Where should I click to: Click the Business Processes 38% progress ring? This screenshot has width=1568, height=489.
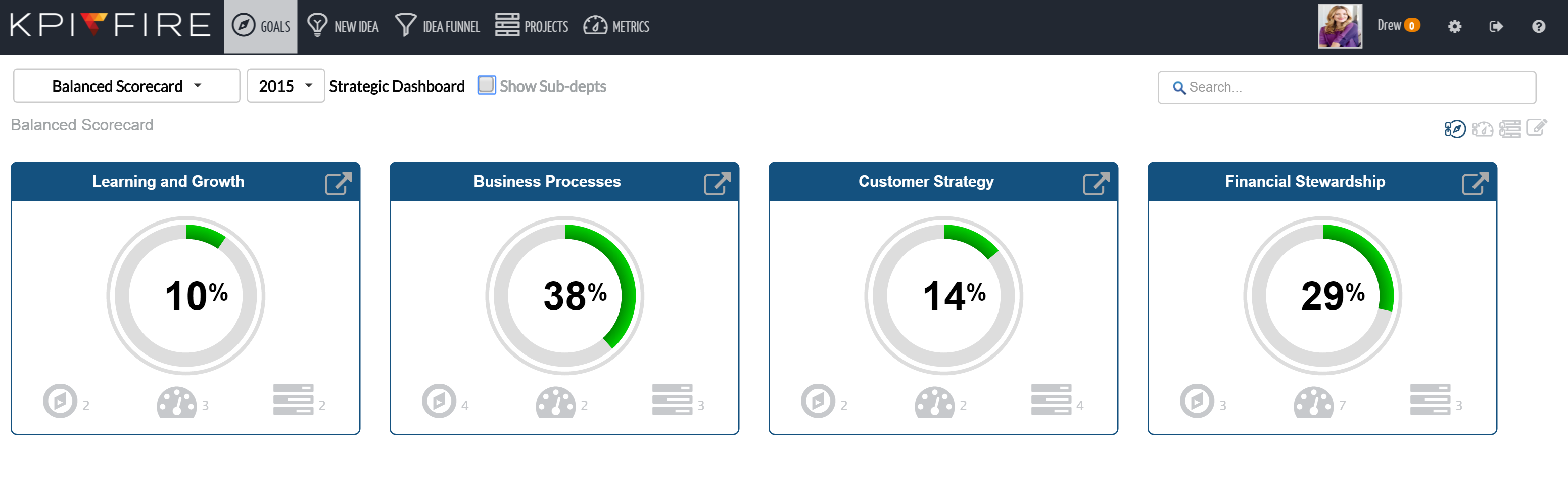(564, 296)
